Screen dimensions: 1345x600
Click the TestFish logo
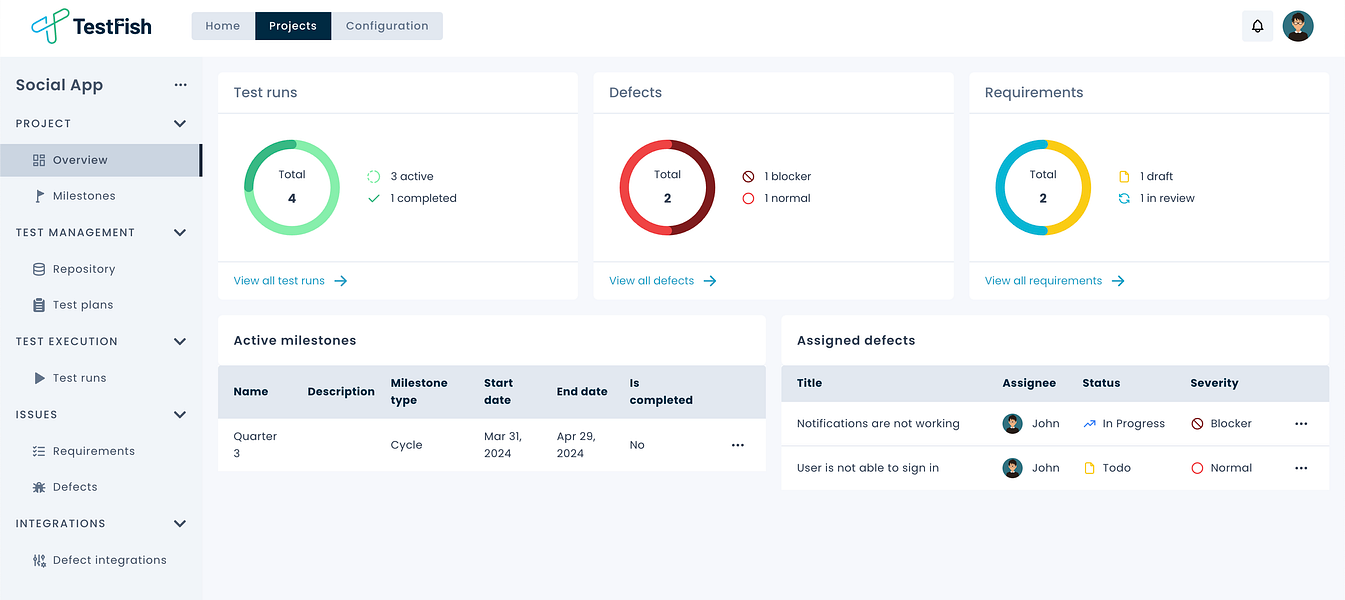tap(91, 26)
